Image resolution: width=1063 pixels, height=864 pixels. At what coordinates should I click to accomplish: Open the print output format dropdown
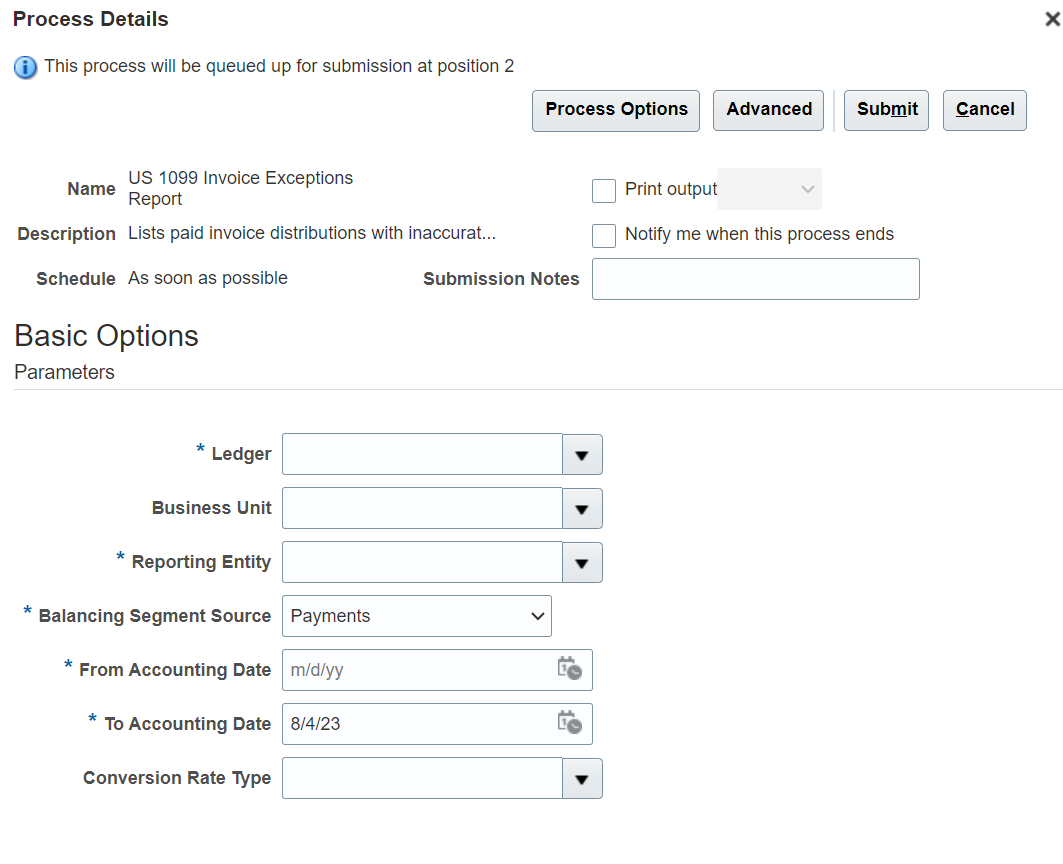(770, 189)
